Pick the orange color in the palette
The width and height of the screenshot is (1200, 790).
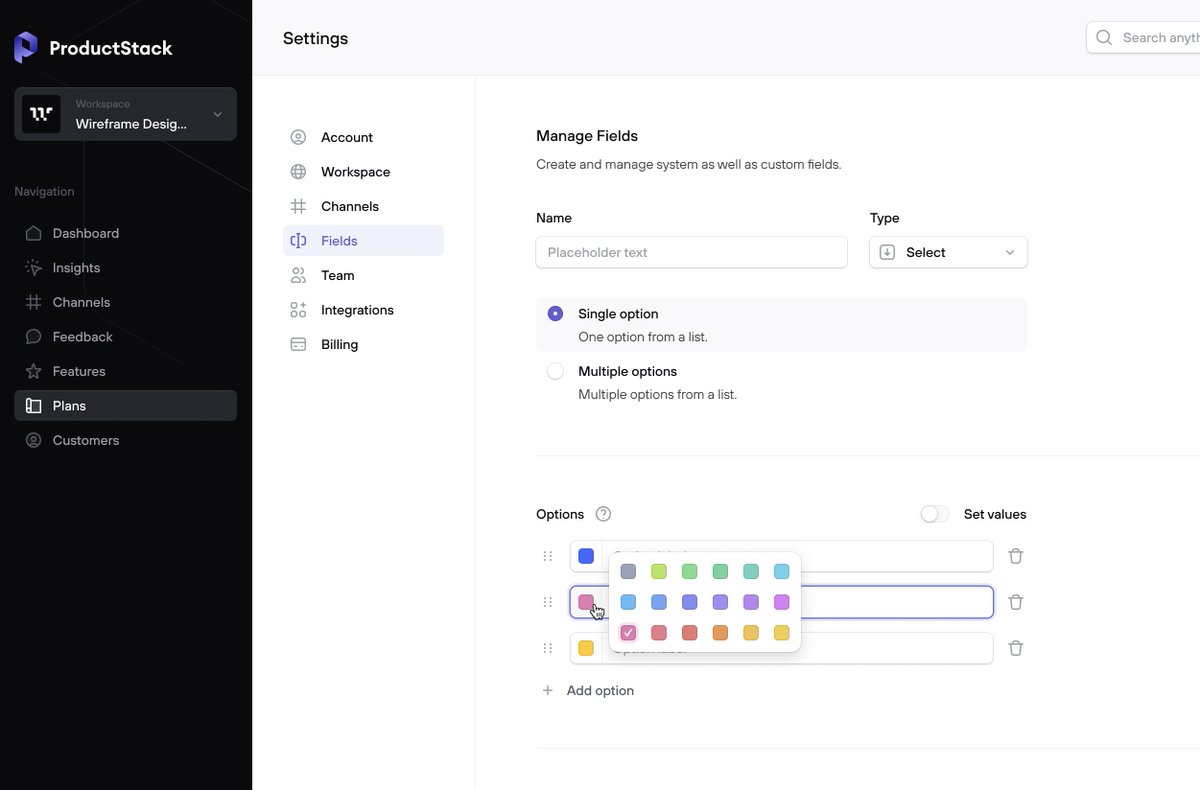(720, 633)
